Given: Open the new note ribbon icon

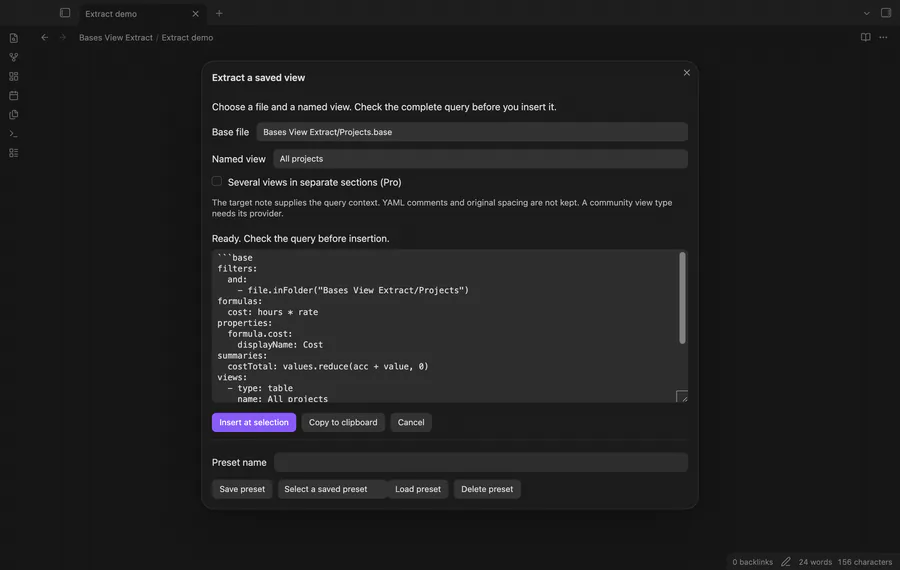Looking at the screenshot, I should click(x=14, y=38).
